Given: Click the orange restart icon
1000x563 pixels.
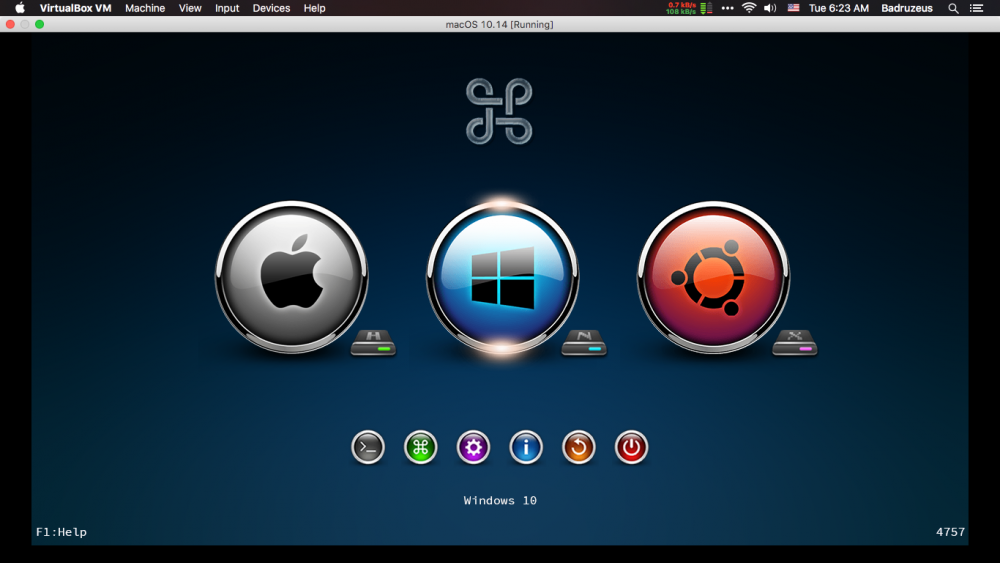Looking at the screenshot, I should coord(578,447).
